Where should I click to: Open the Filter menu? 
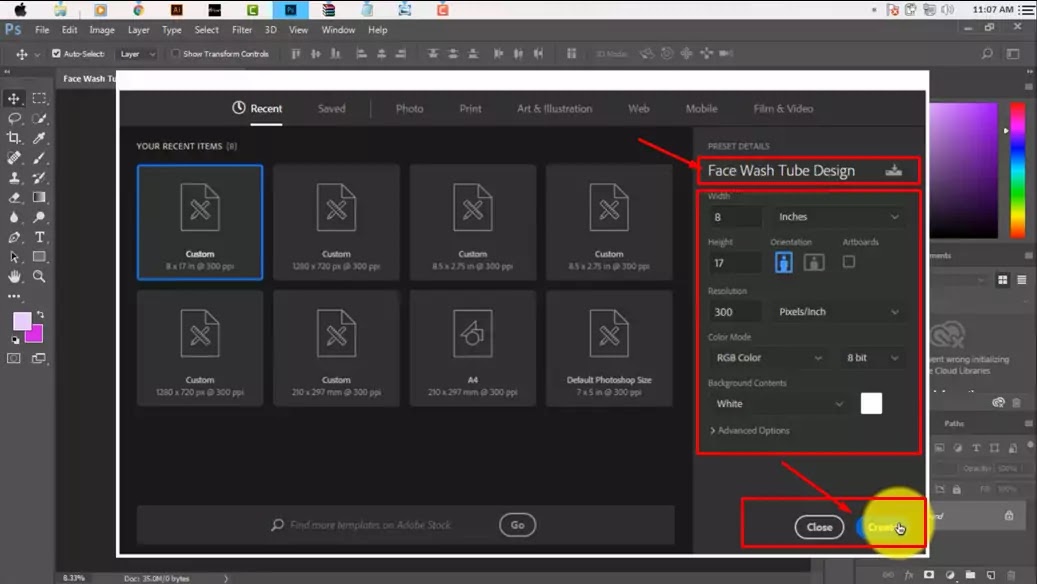click(241, 30)
